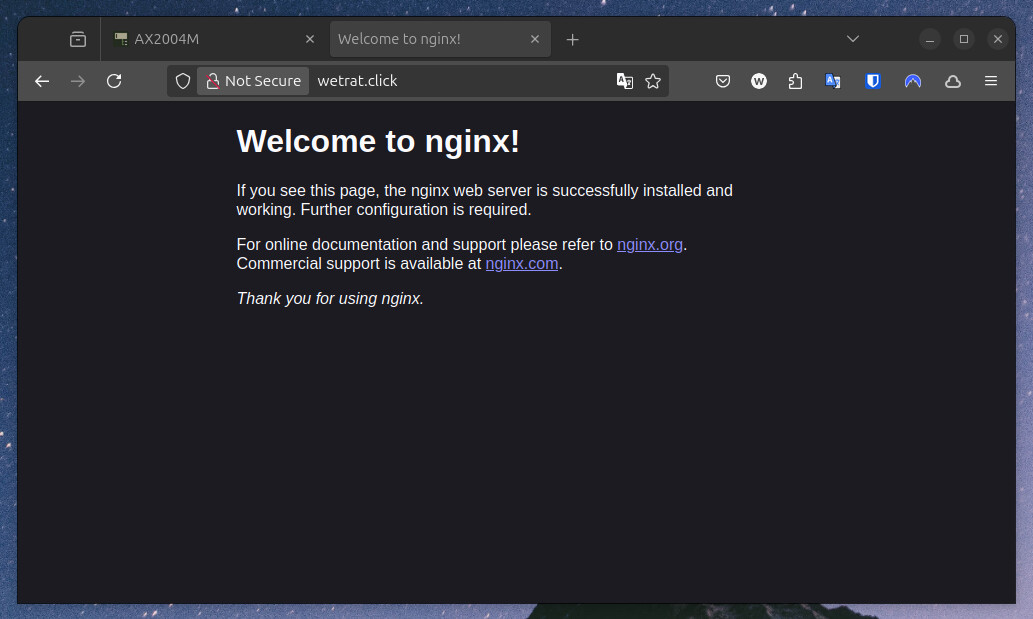Reload the current page
This screenshot has height=619, width=1033.
114,81
